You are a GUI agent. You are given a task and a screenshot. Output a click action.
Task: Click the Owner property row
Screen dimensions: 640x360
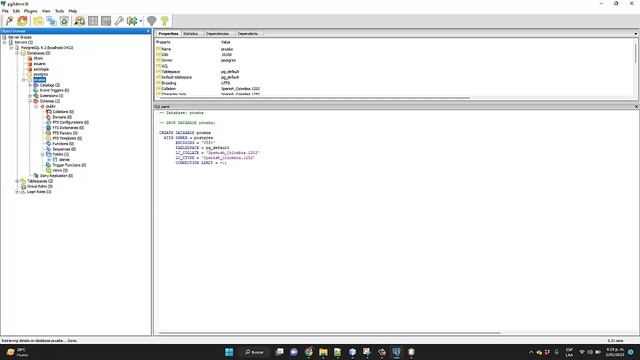395,60
